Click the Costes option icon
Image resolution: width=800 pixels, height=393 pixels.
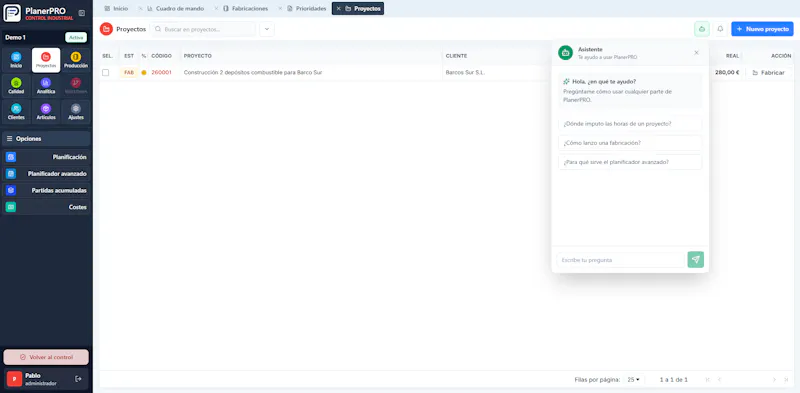point(11,207)
